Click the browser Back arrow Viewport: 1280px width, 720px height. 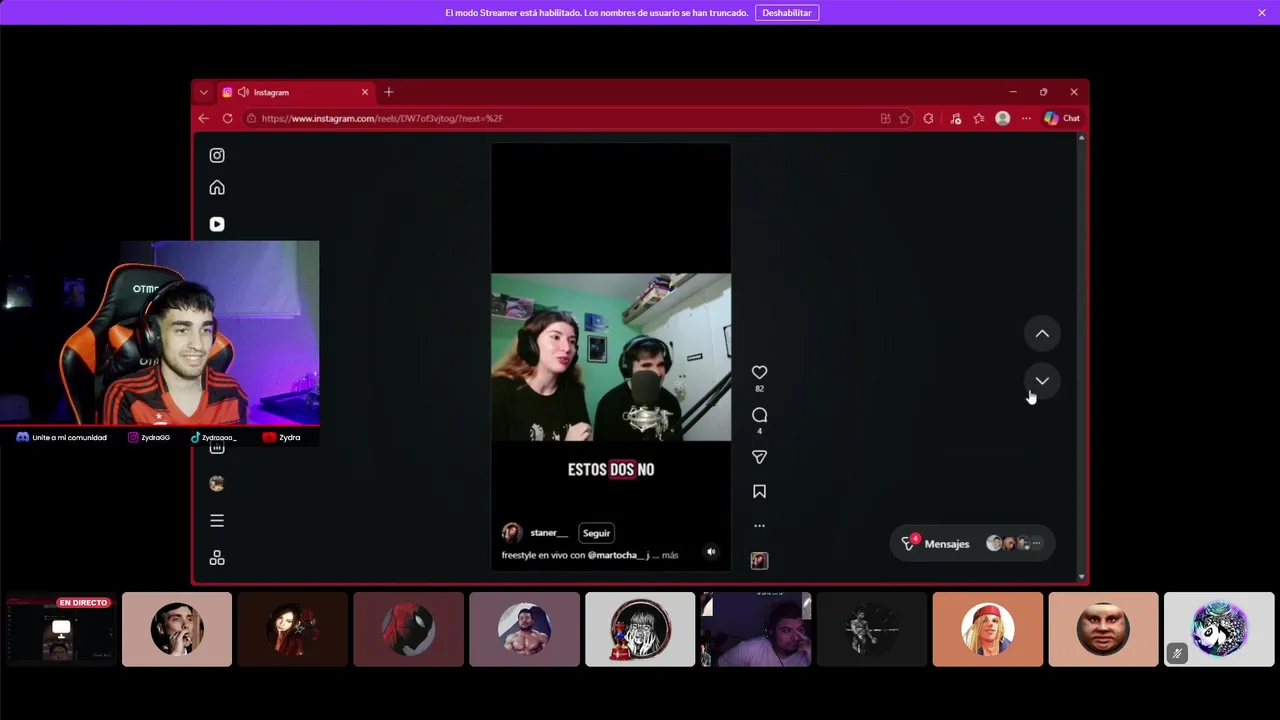pos(204,118)
